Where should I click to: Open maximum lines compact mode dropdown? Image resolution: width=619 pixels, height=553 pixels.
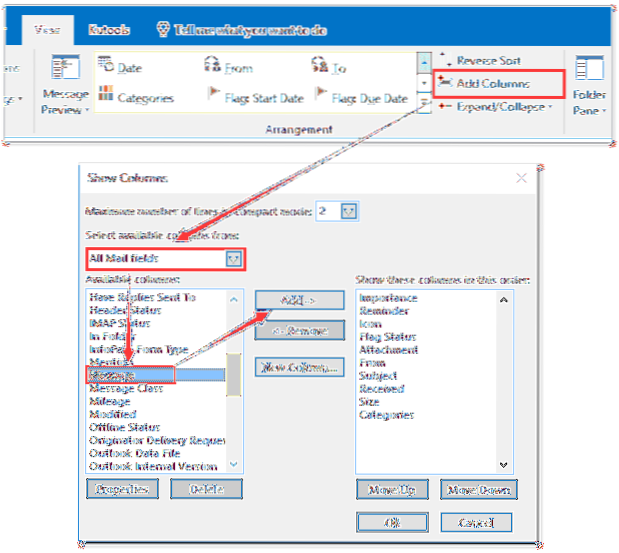(x=349, y=211)
